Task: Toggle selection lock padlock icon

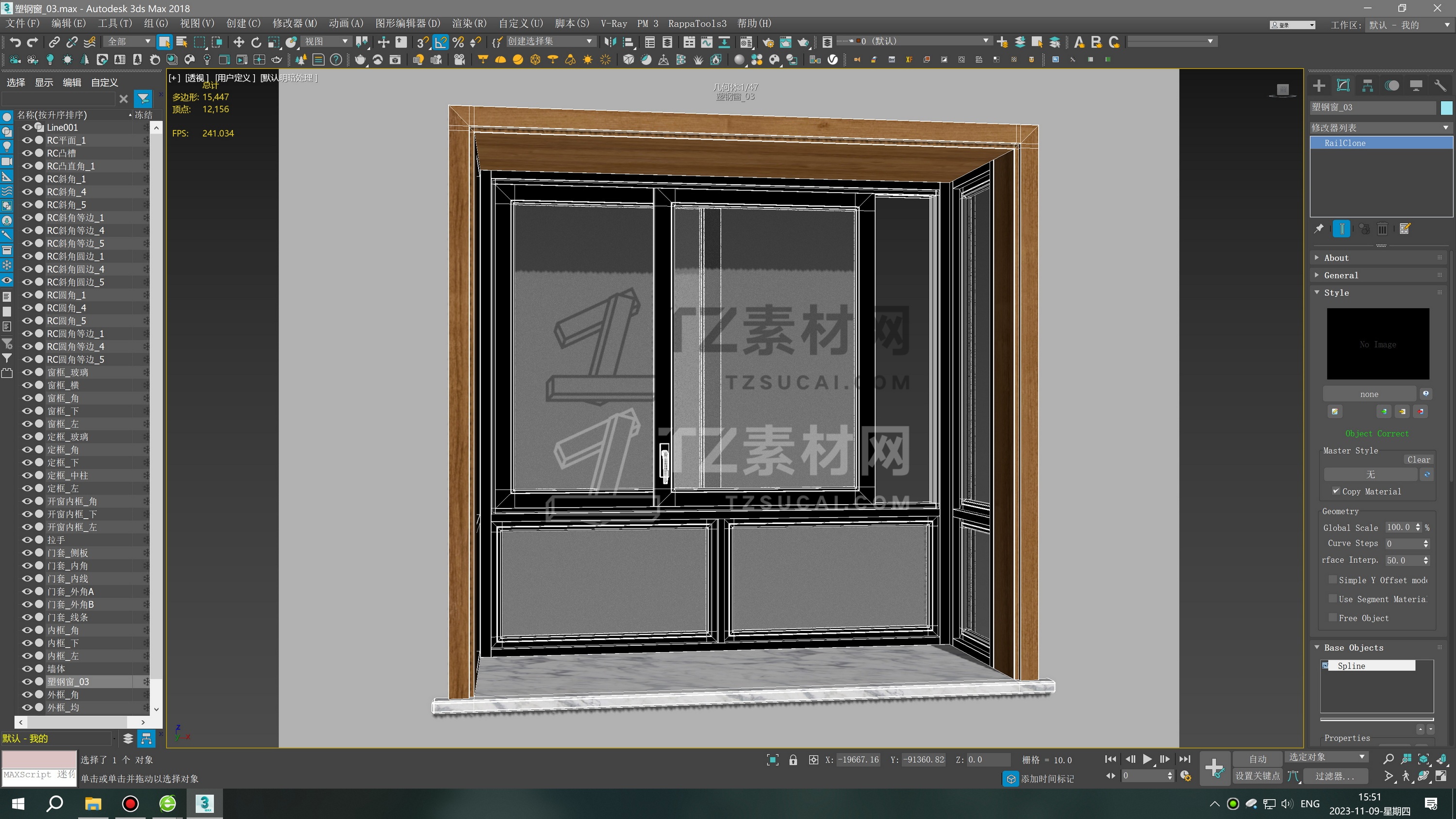Action: (793, 760)
